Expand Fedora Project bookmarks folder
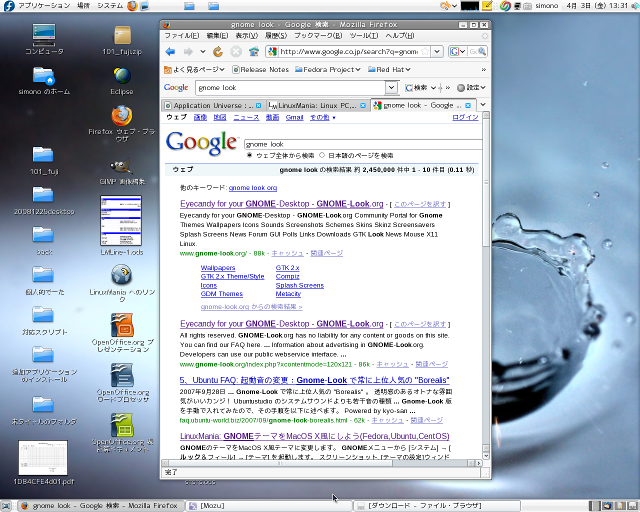Viewport: 640px width, 512px height. (328, 70)
